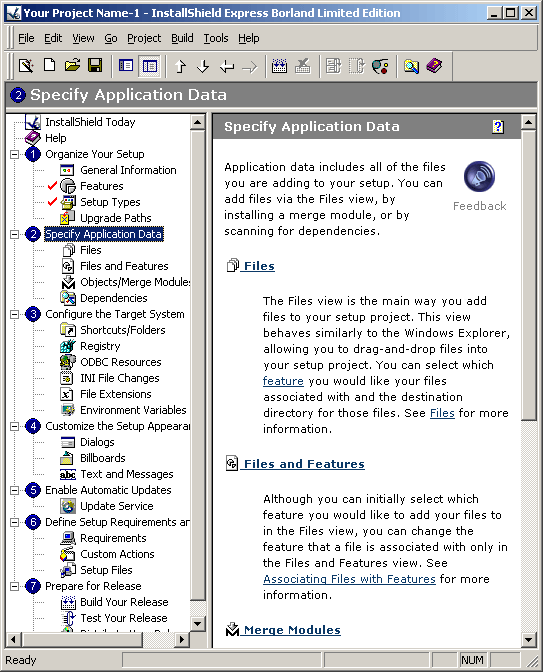
Task: Click the Feedback speaker icon
Action: coord(479,176)
